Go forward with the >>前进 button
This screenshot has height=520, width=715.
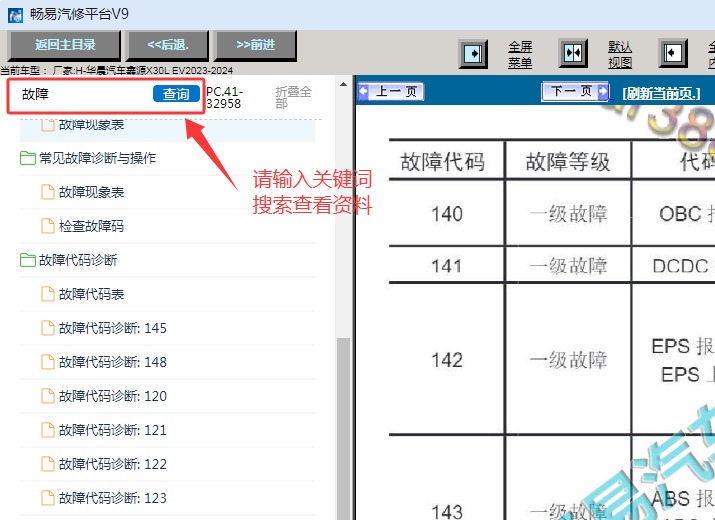[x=255, y=45]
